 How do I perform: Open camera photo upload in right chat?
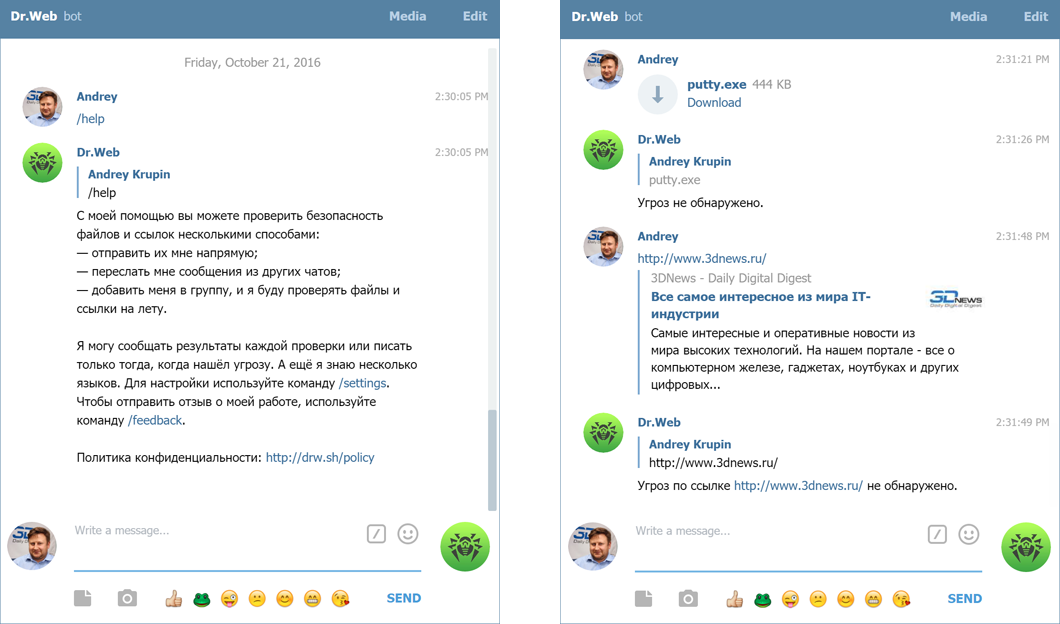tap(688, 598)
